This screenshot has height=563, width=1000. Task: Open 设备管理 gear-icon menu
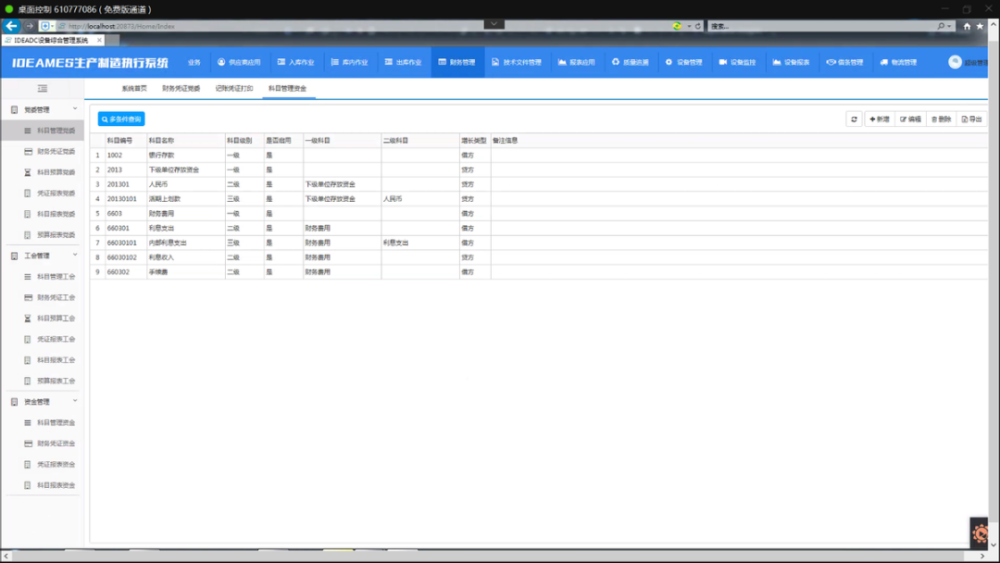[684, 62]
